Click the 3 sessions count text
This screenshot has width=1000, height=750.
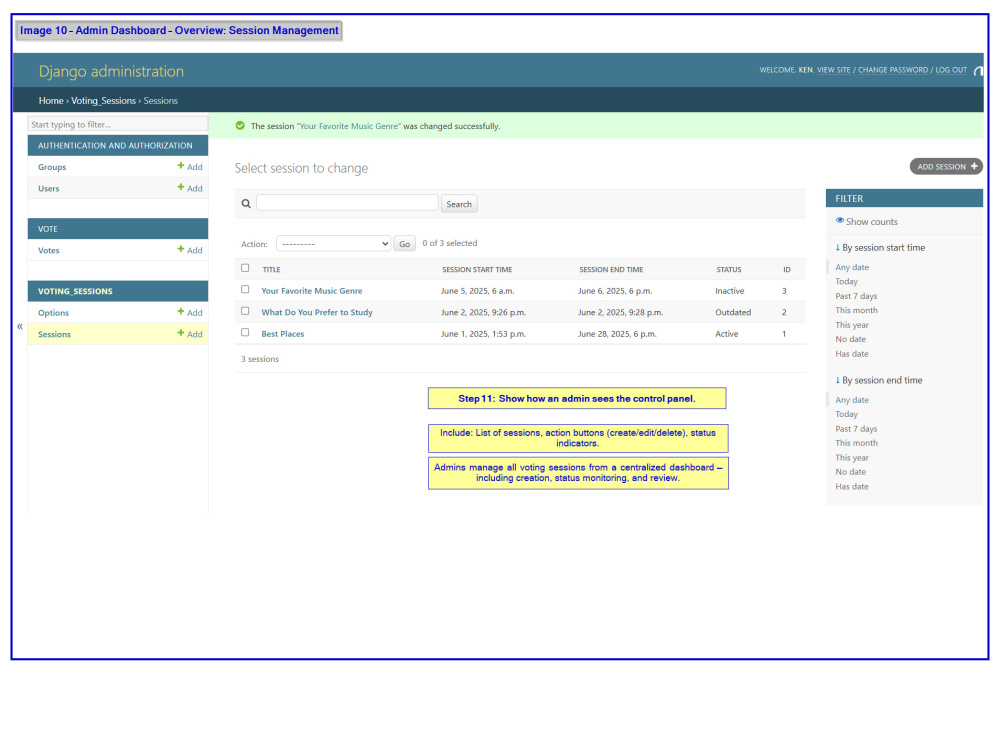[260, 359]
